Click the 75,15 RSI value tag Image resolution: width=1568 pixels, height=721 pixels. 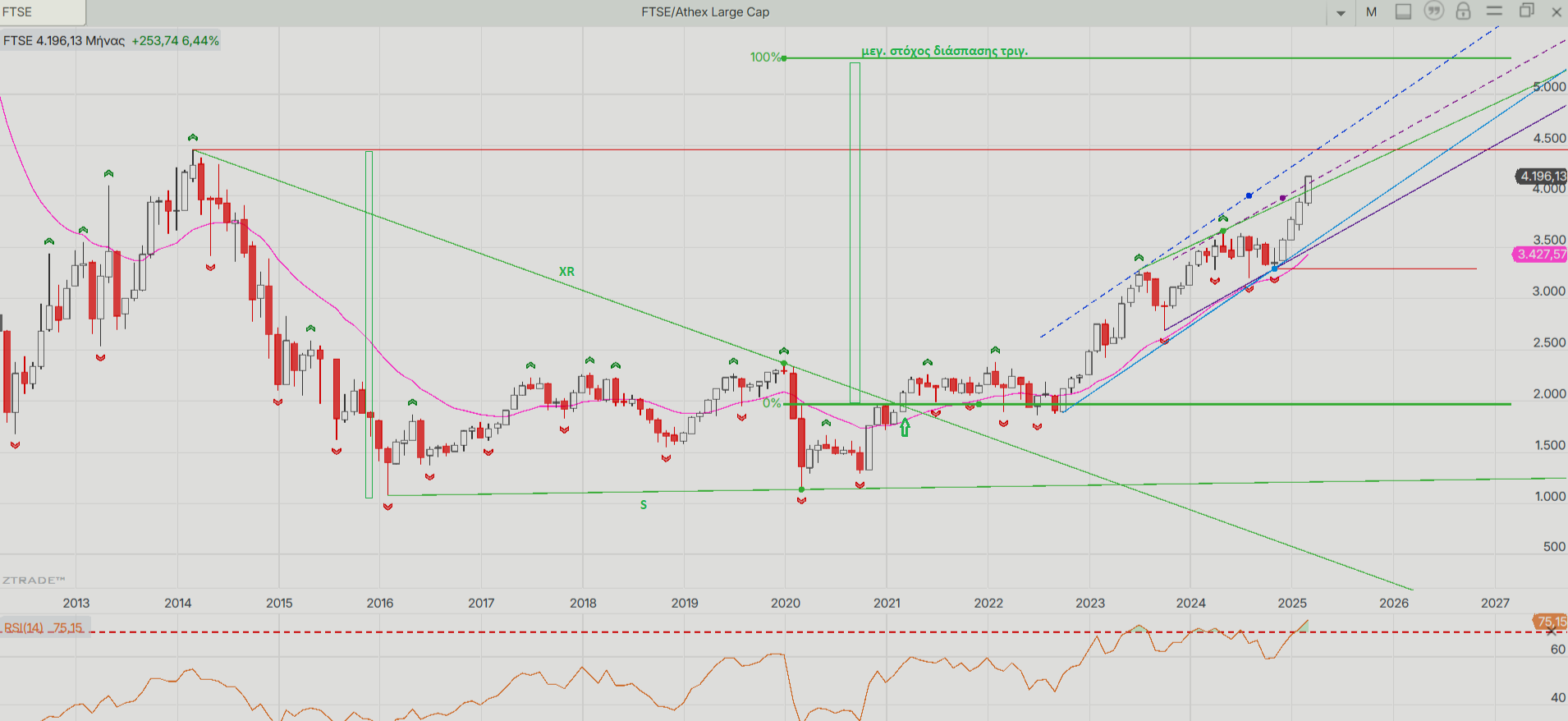1551,622
